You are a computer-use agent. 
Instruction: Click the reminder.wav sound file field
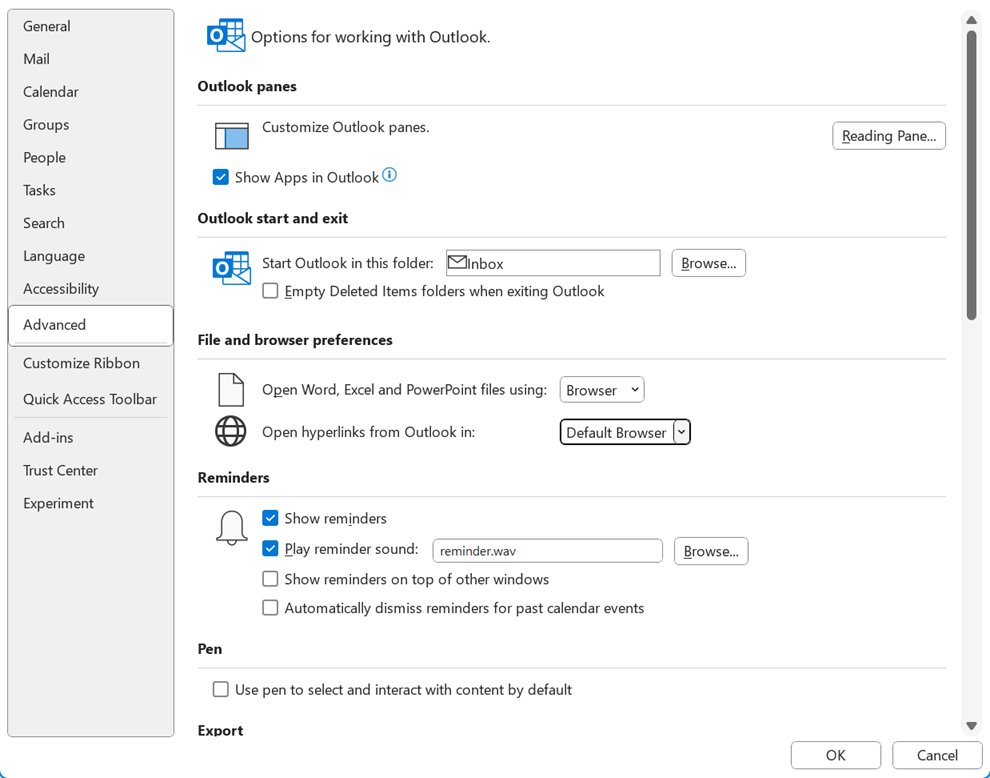(x=547, y=551)
